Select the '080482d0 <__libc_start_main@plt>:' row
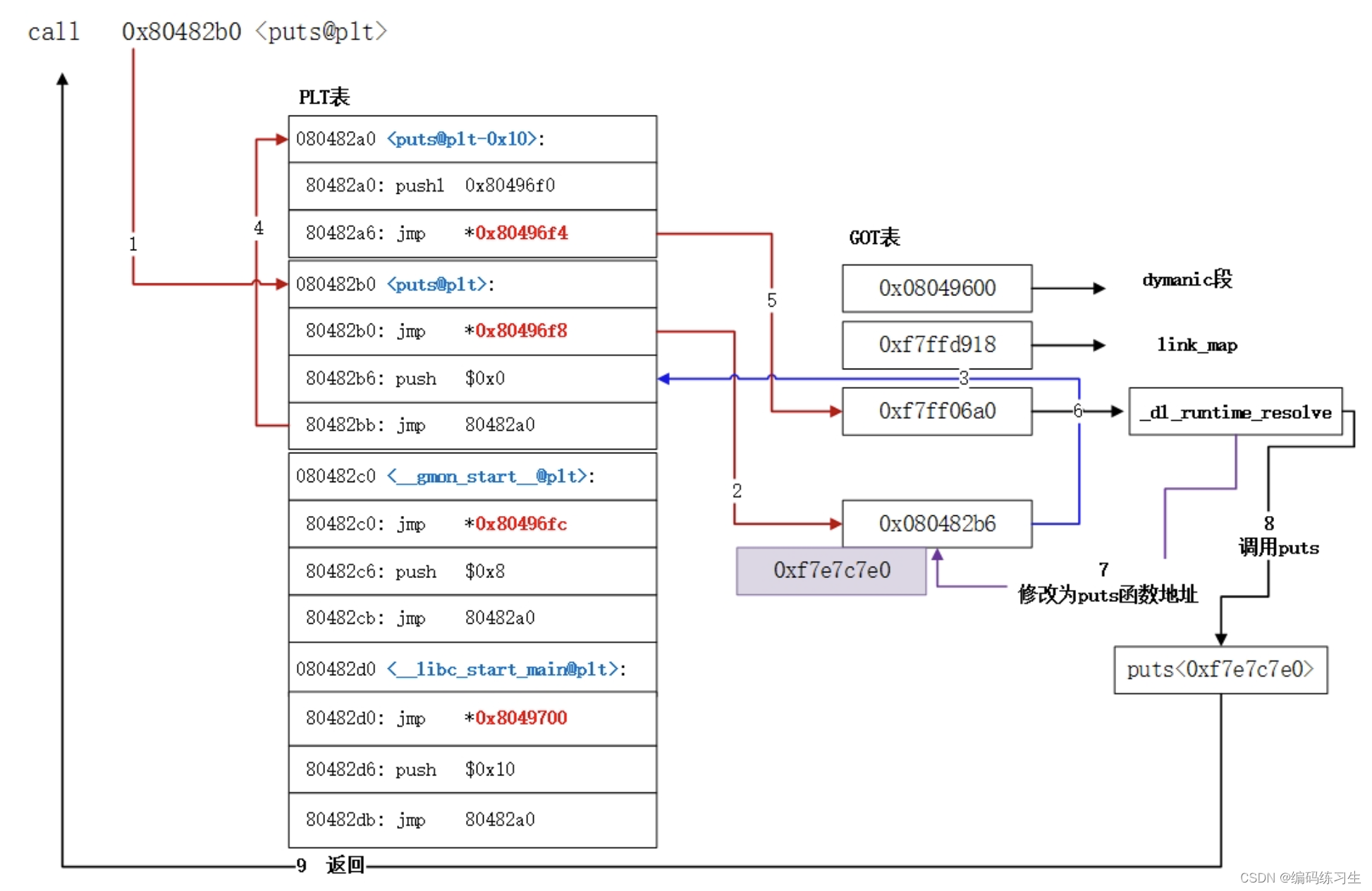Viewport: 1372px width, 891px height. pyautogui.click(x=472, y=668)
